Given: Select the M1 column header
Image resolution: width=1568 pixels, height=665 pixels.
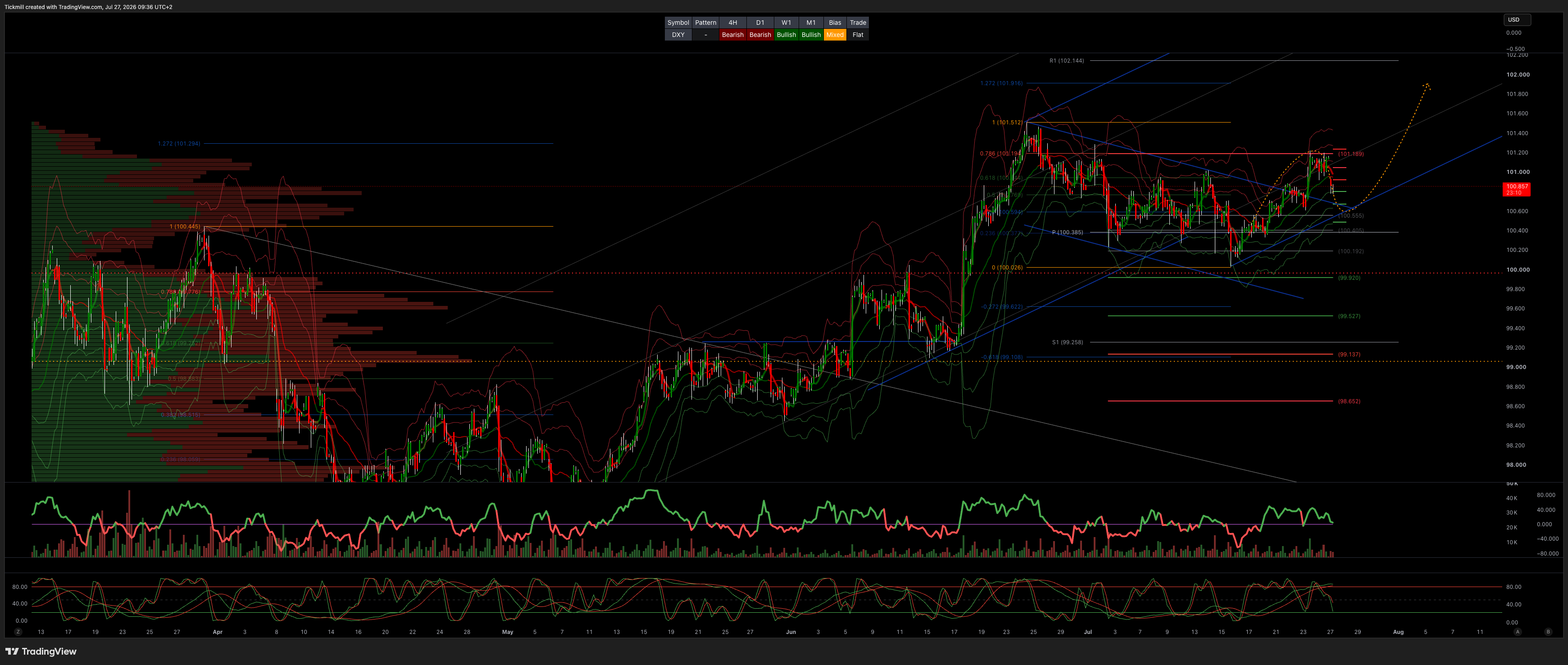Looking at the screenshot, I should pos(811,23).
